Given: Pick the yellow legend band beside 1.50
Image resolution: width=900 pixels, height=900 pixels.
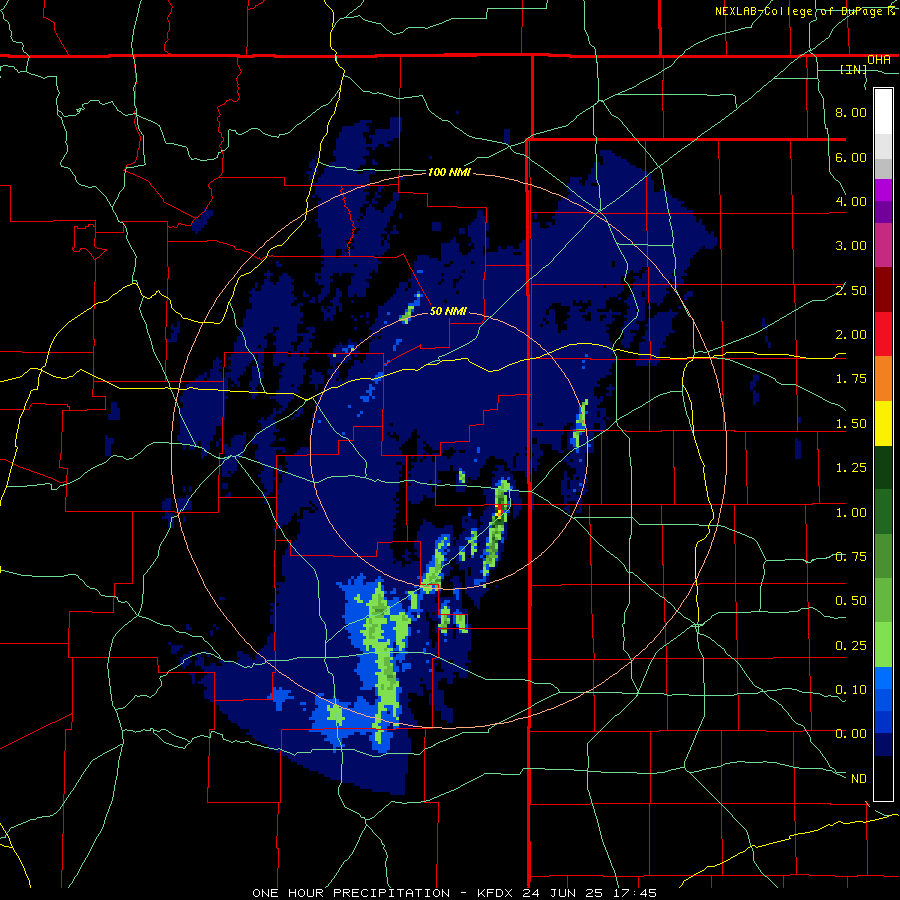Looking at the screenshot, I should pos(883,423).
